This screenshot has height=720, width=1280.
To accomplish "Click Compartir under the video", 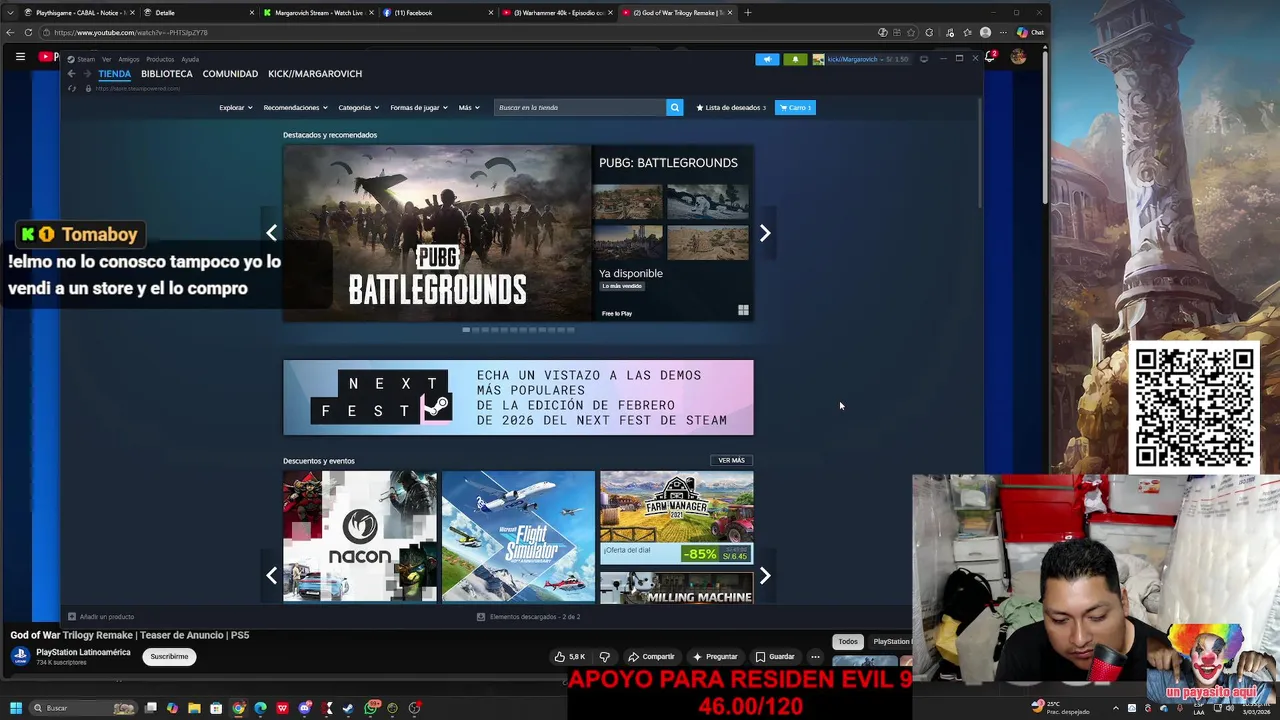I will tap(651, 657).
